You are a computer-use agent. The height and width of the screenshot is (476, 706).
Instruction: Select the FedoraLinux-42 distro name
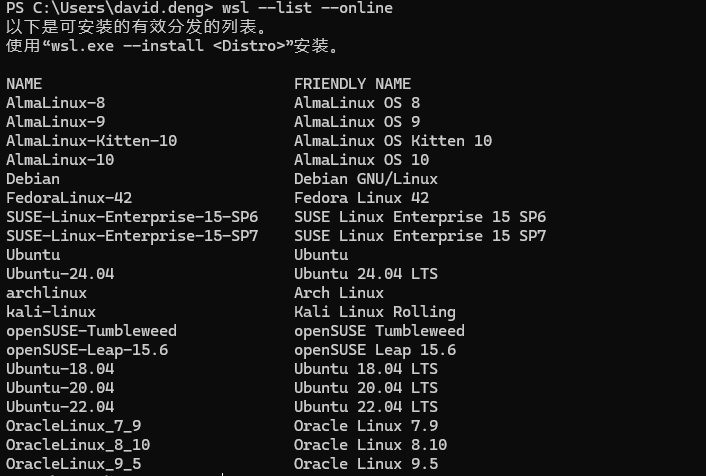(69, 198)
